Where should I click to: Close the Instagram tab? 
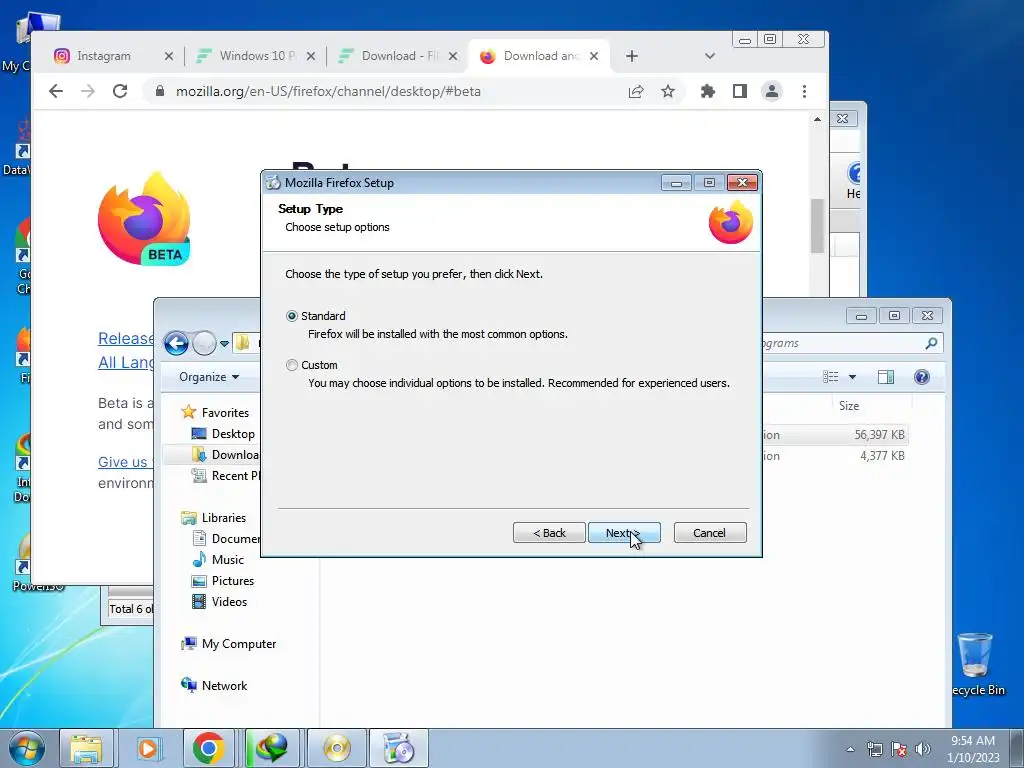(168, 56)
